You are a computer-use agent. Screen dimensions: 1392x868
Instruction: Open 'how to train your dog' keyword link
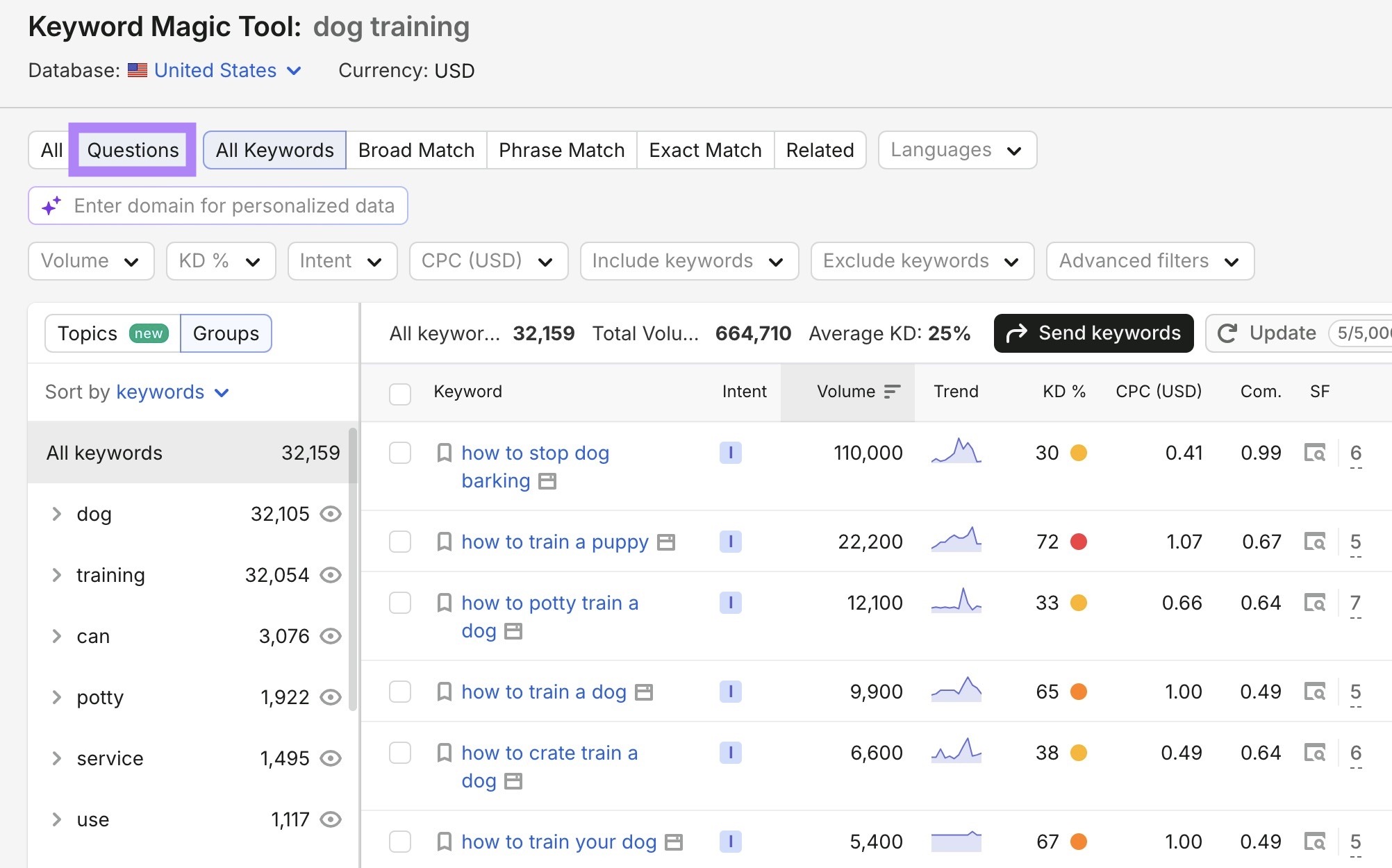[558, 842]
